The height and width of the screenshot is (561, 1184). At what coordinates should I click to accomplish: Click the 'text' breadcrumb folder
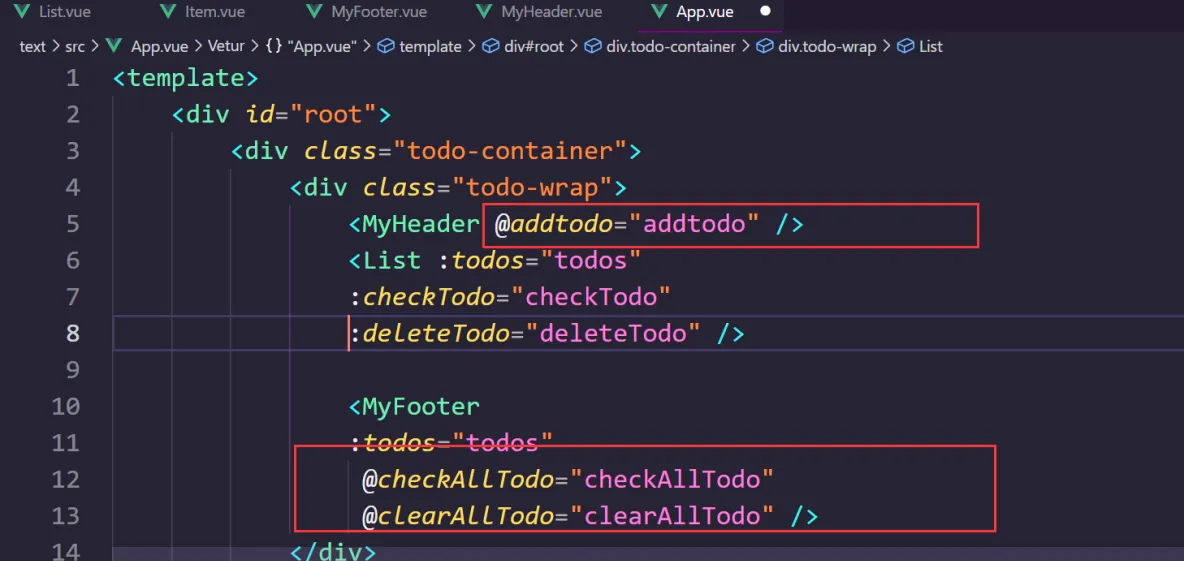[x=32, y=47]
